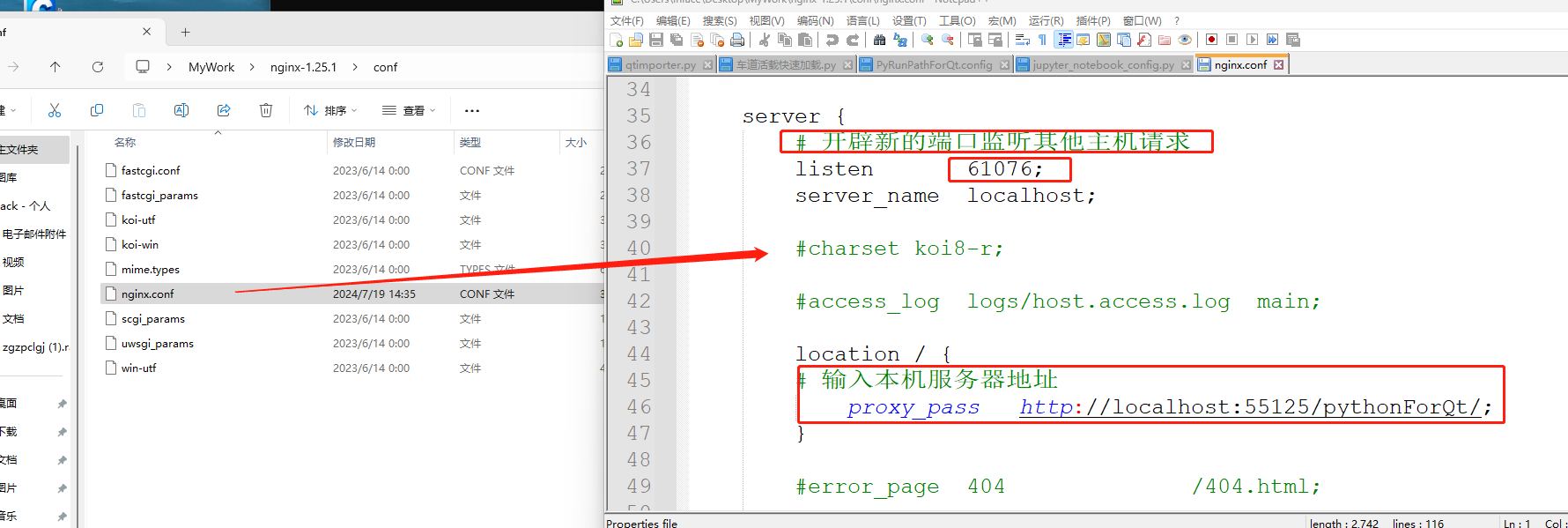Image resolution: width=1568 pixels, height=528 pixels.
Task: Open Explorer See more ellipsis menu
Action: [x=472, y=110]
